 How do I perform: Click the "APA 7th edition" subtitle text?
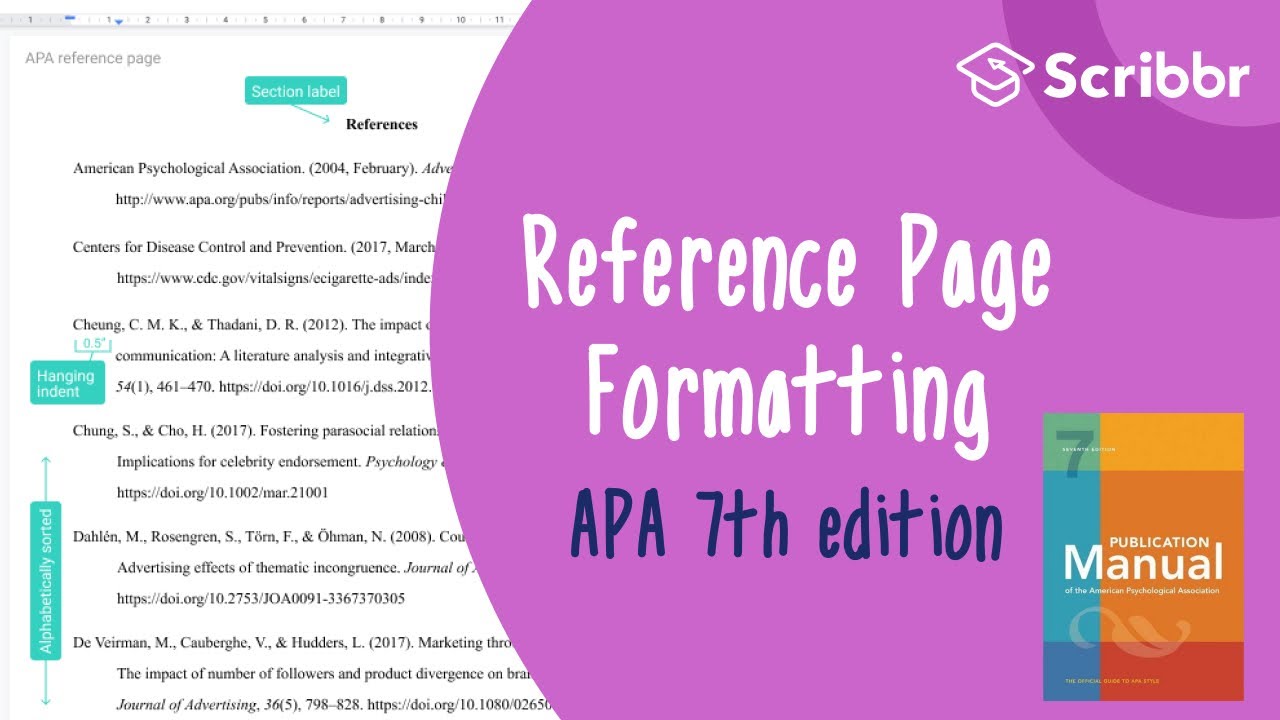[x=787, y=523]
